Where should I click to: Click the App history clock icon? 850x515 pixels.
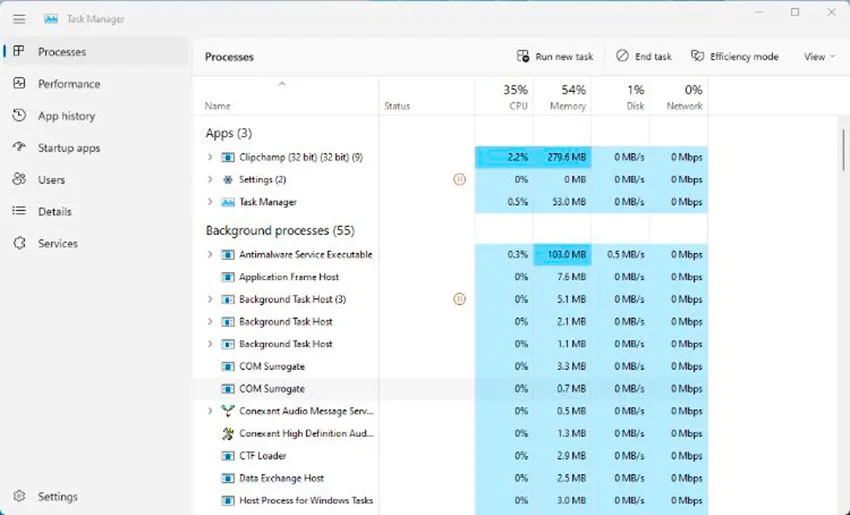pyautogui.click(x=19, y=115)
